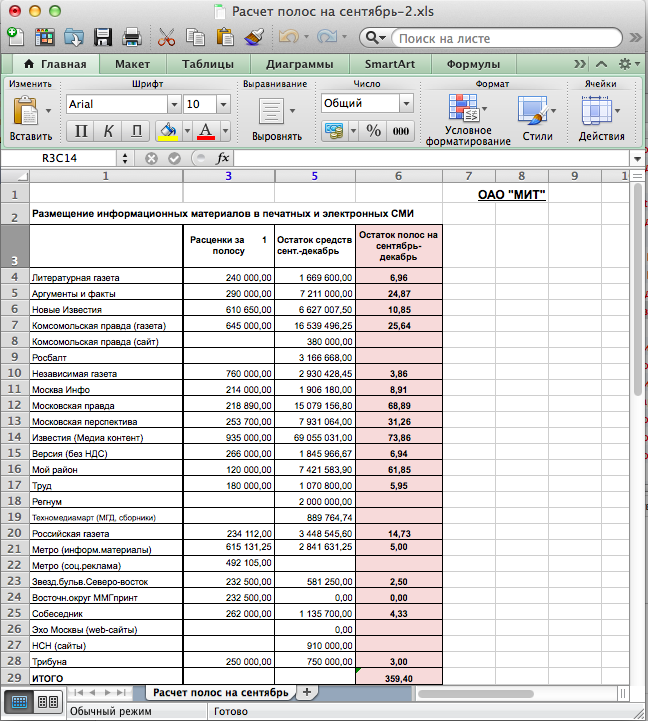This screenshot has height=721, width=648.
Task: Apply currency number format icon
Action: [334, 131]
